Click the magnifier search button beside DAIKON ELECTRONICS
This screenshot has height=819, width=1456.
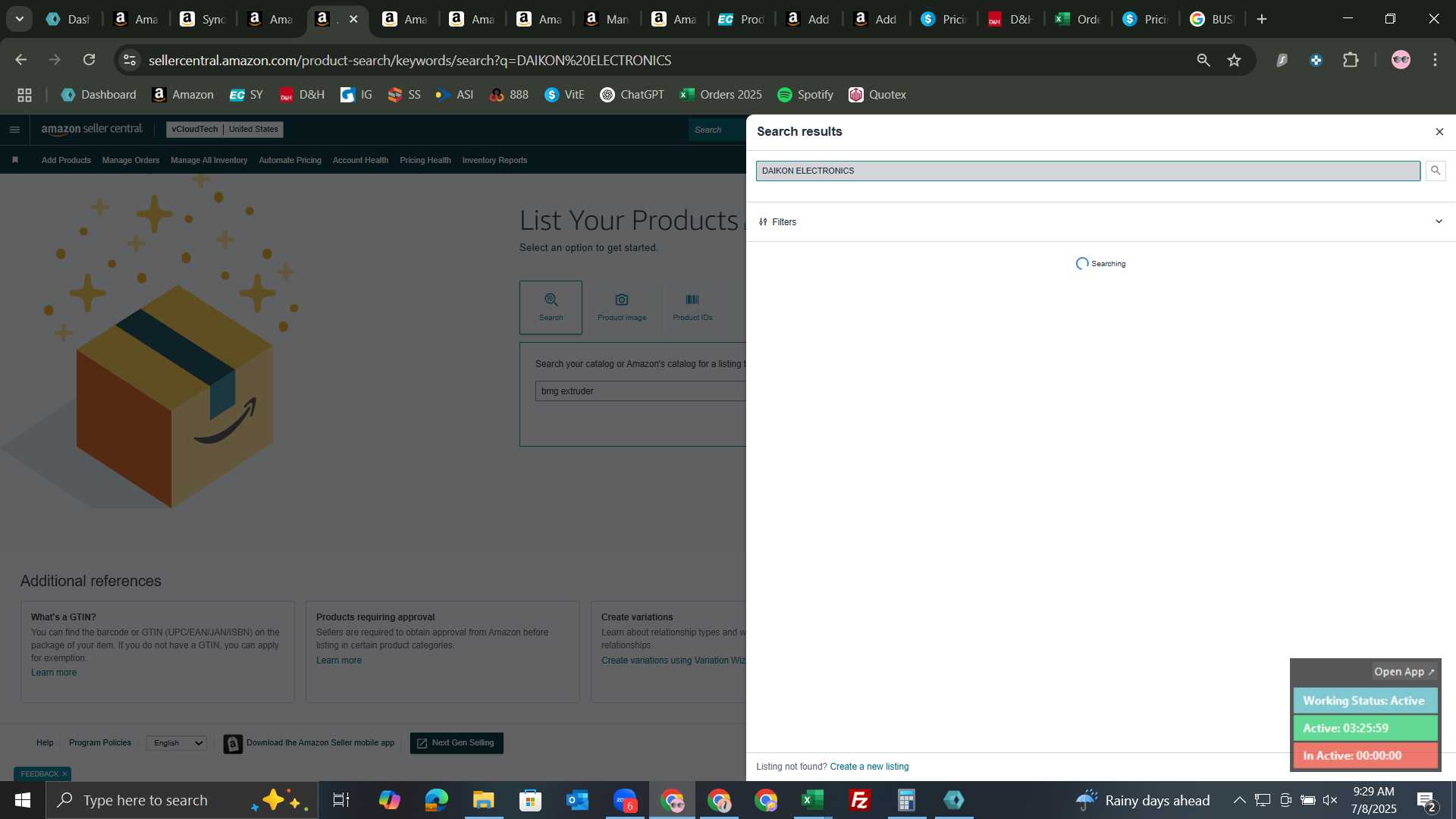coord(1436,171)
